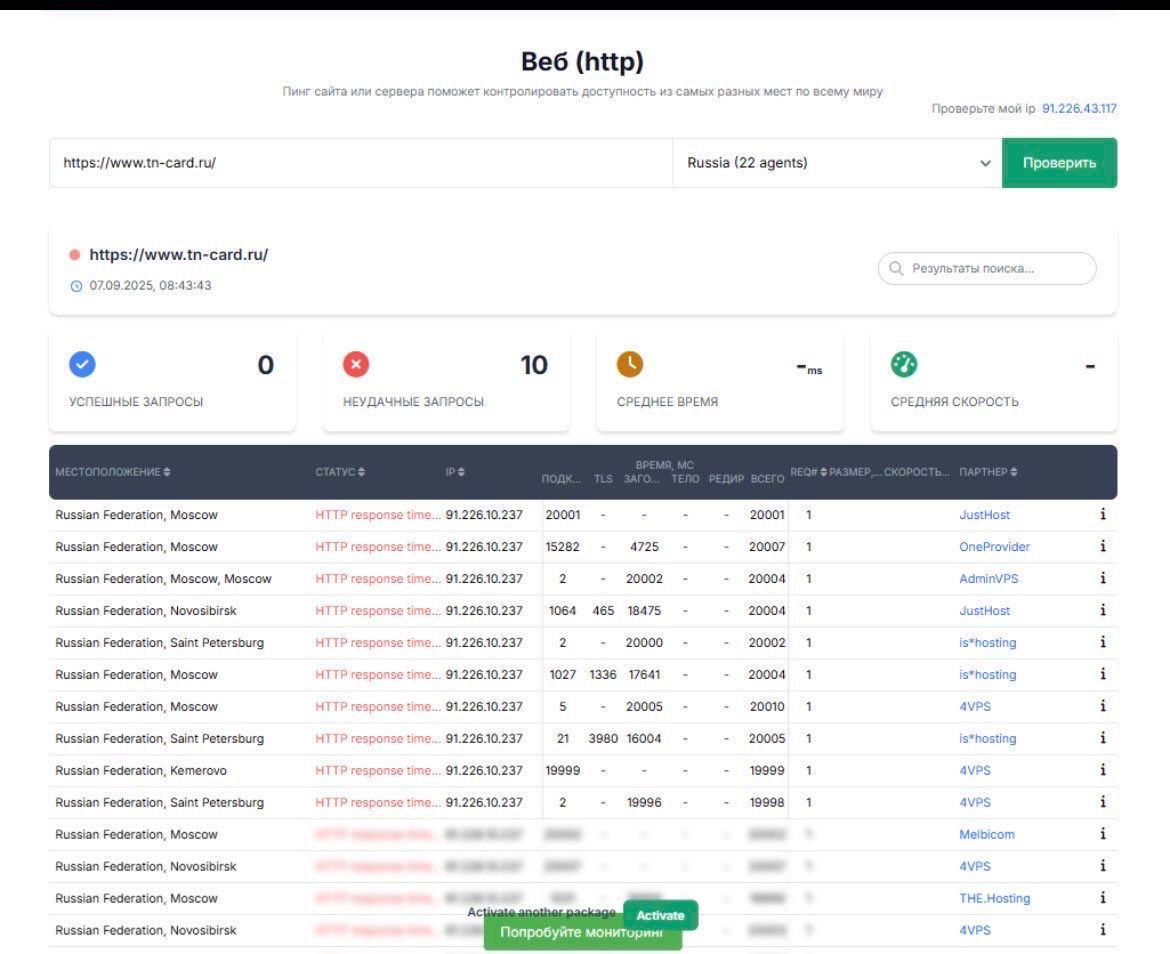Viewport: 1170px width, 954px height.
Task: Open IP link 91.226.43.117
Action: tap(1079, 109)
